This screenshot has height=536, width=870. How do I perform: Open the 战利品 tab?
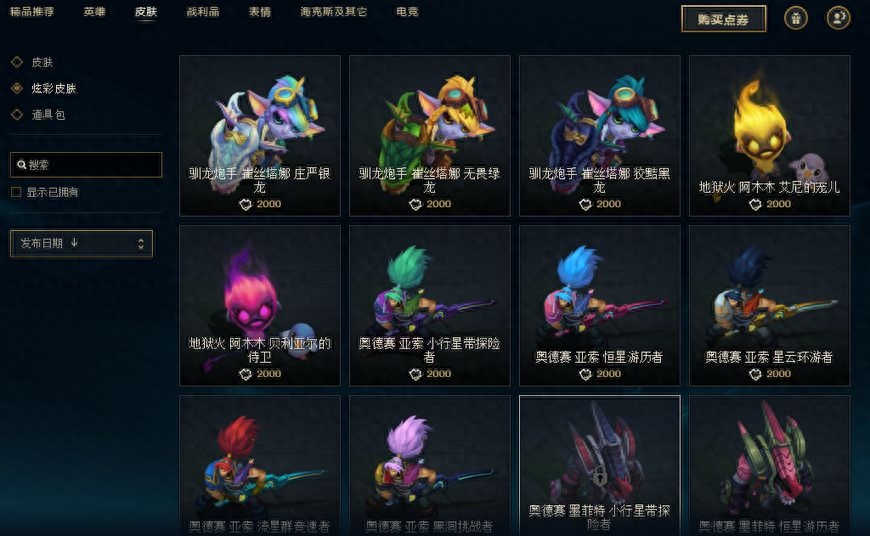tap(203, 12)
